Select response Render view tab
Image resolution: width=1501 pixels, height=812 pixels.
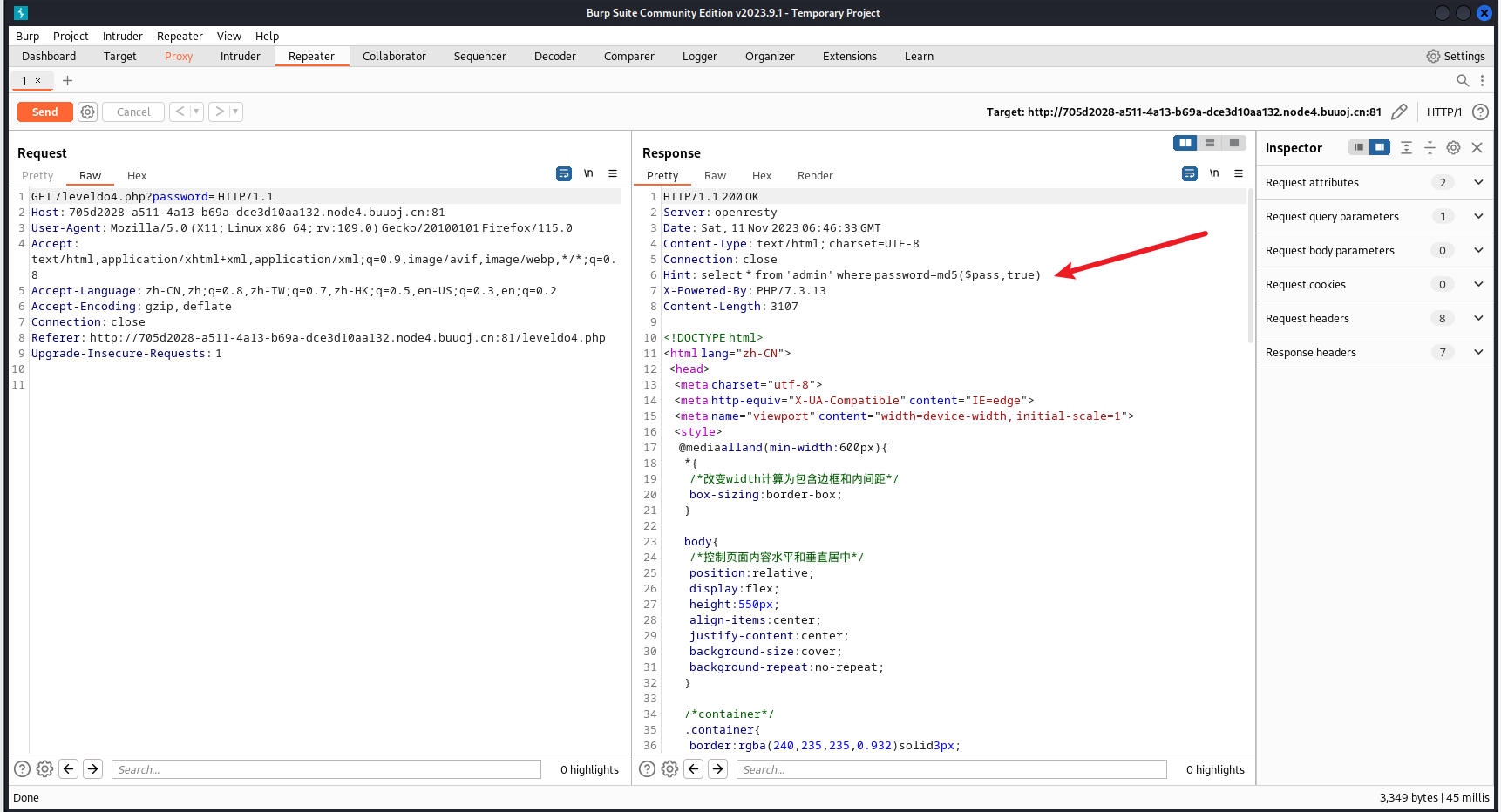coord(815,175)
